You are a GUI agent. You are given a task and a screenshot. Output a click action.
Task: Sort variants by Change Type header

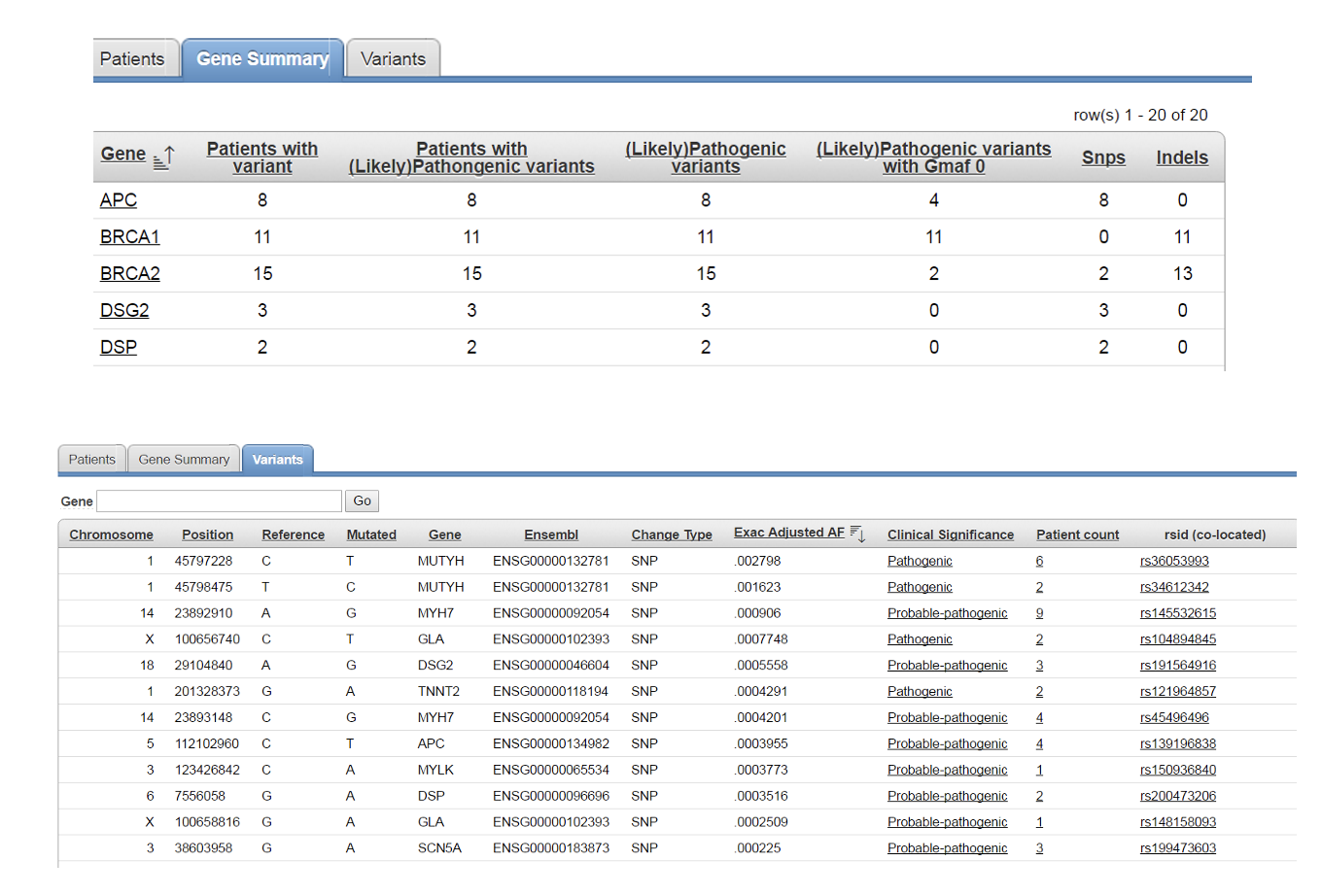tap(671, 534)
